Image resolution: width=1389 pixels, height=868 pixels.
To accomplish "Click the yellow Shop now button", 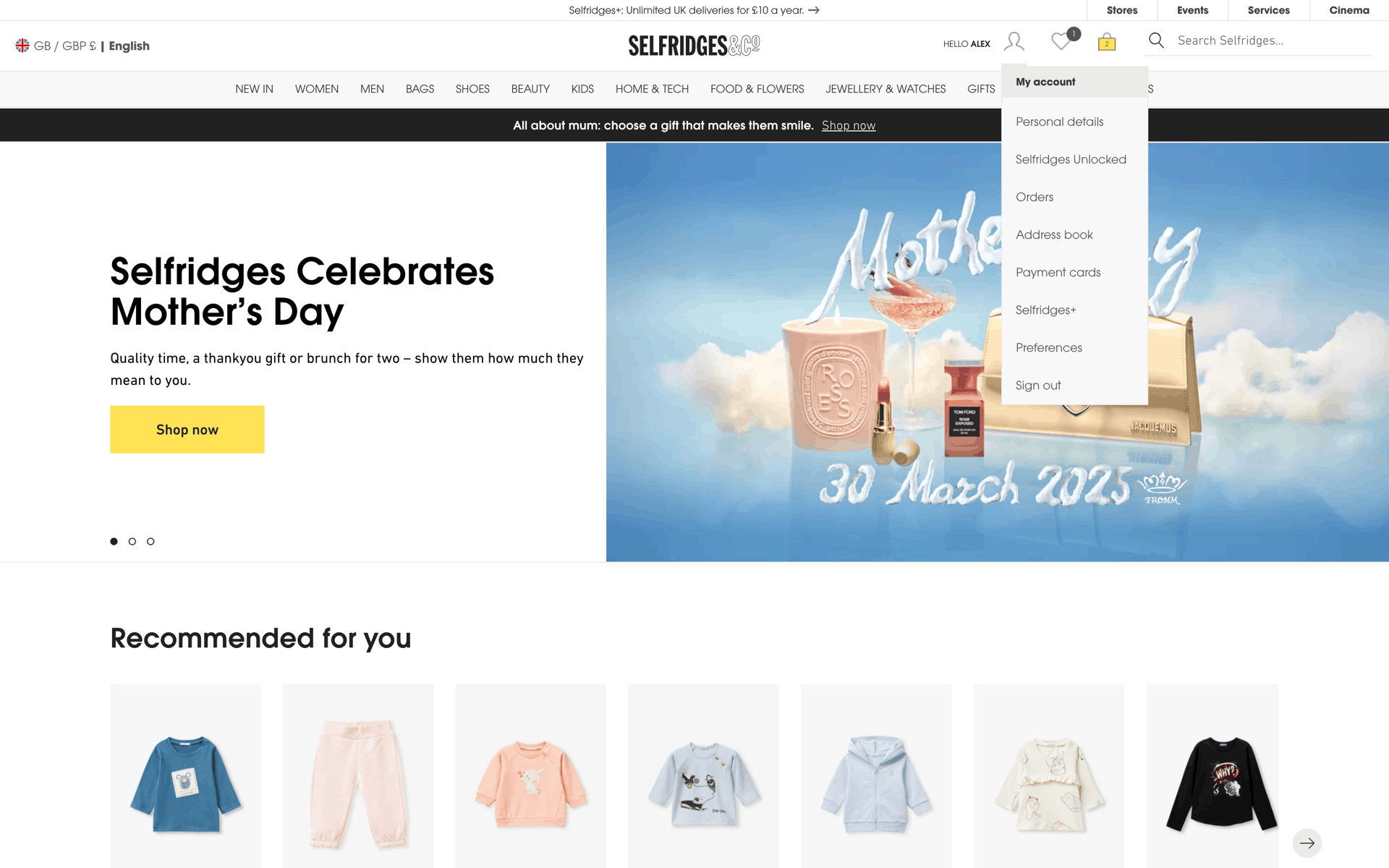I will (x=187, y=430).
